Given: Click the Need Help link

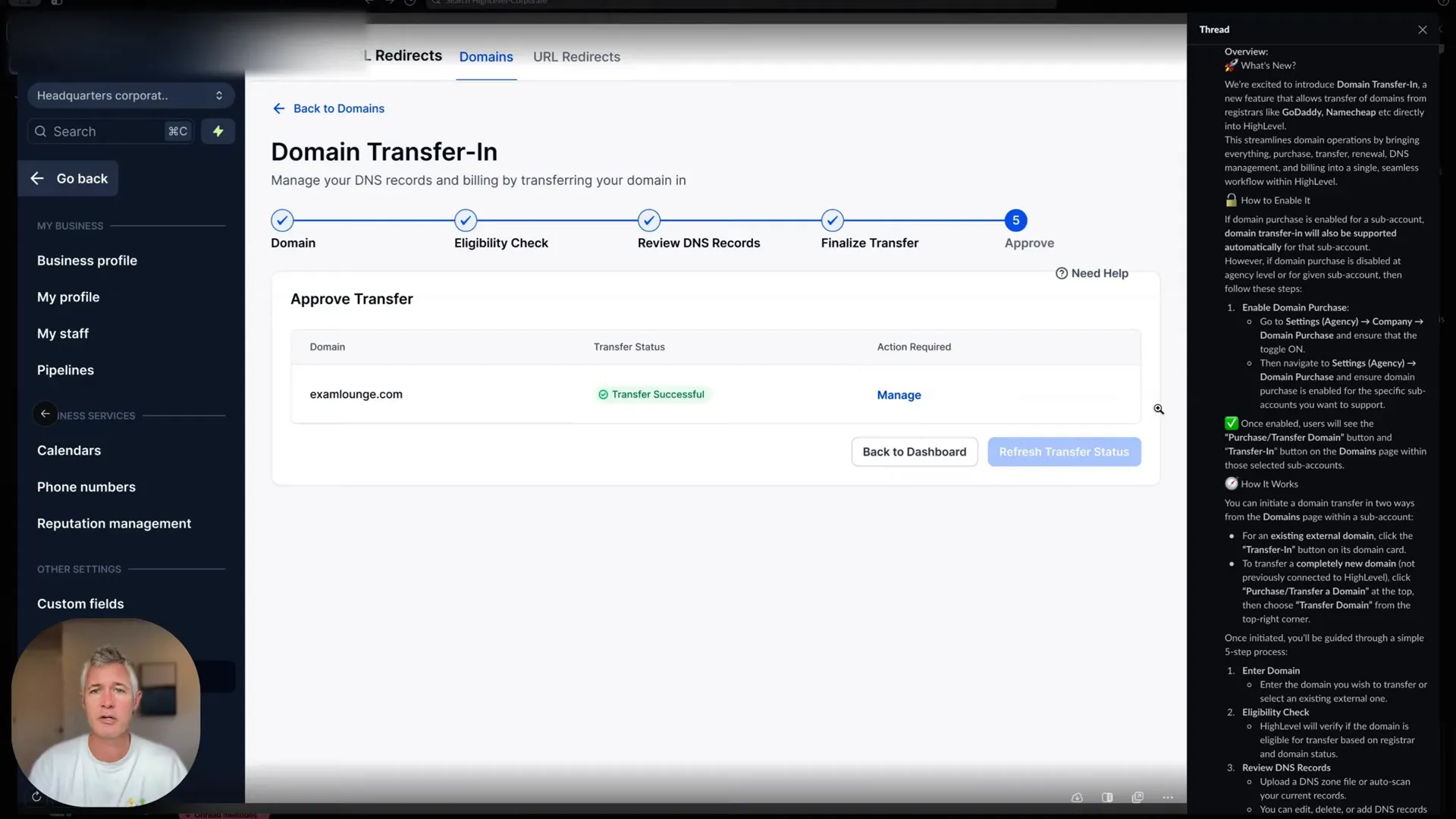Looking at the screenshot, I should [x=1092, y=273].
